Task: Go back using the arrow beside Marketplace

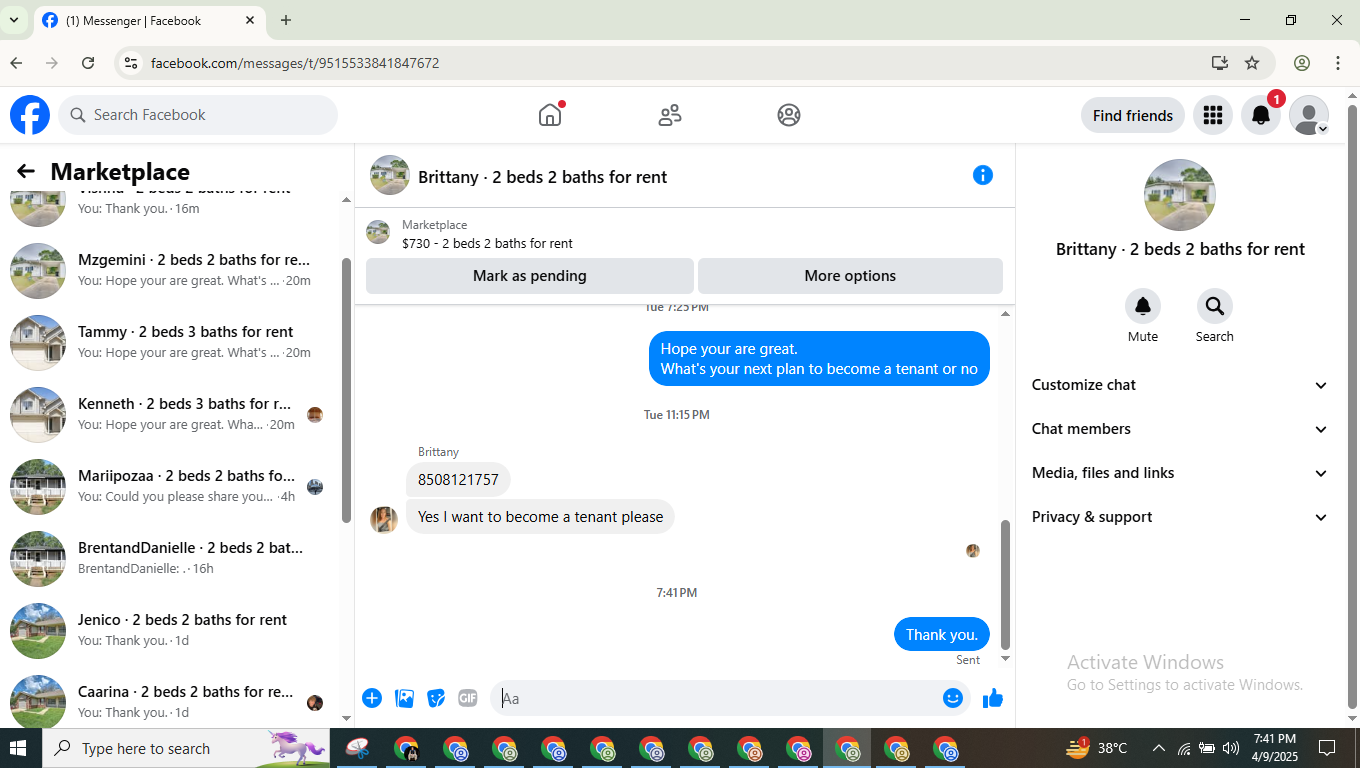Action: [26, 172]
